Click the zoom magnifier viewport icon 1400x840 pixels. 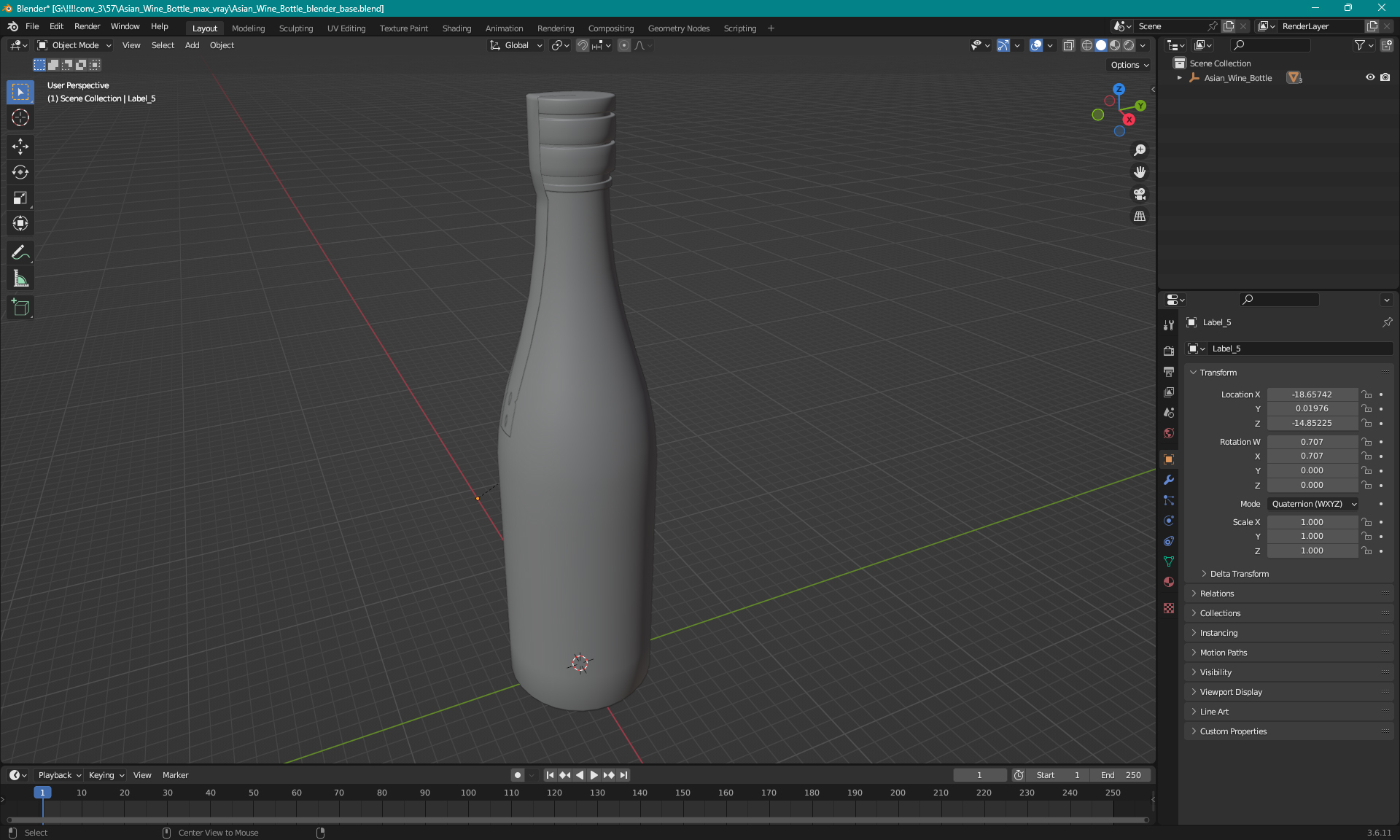1140,150
